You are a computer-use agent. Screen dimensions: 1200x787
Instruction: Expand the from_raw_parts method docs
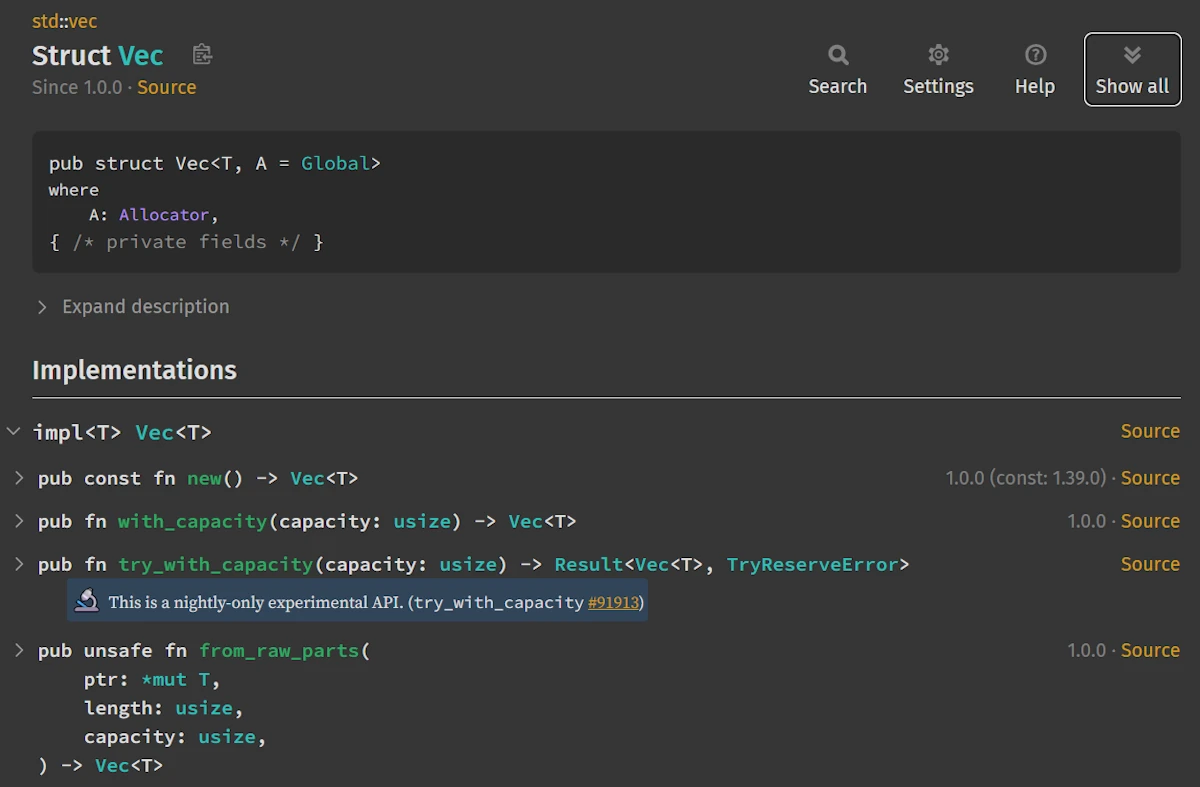coord(19,651)
